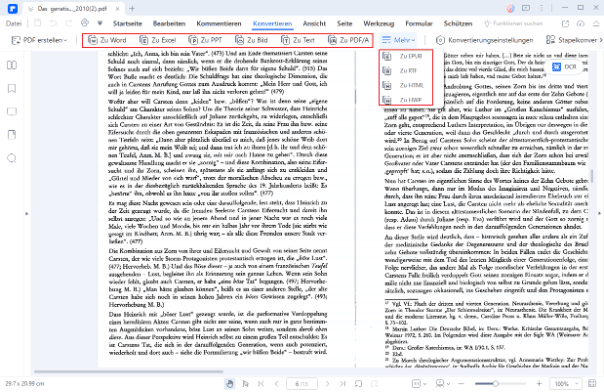This screenshot has height=392, width=604.
Task: Convert to image with Zu Bild
Action: tap(251, 40)
